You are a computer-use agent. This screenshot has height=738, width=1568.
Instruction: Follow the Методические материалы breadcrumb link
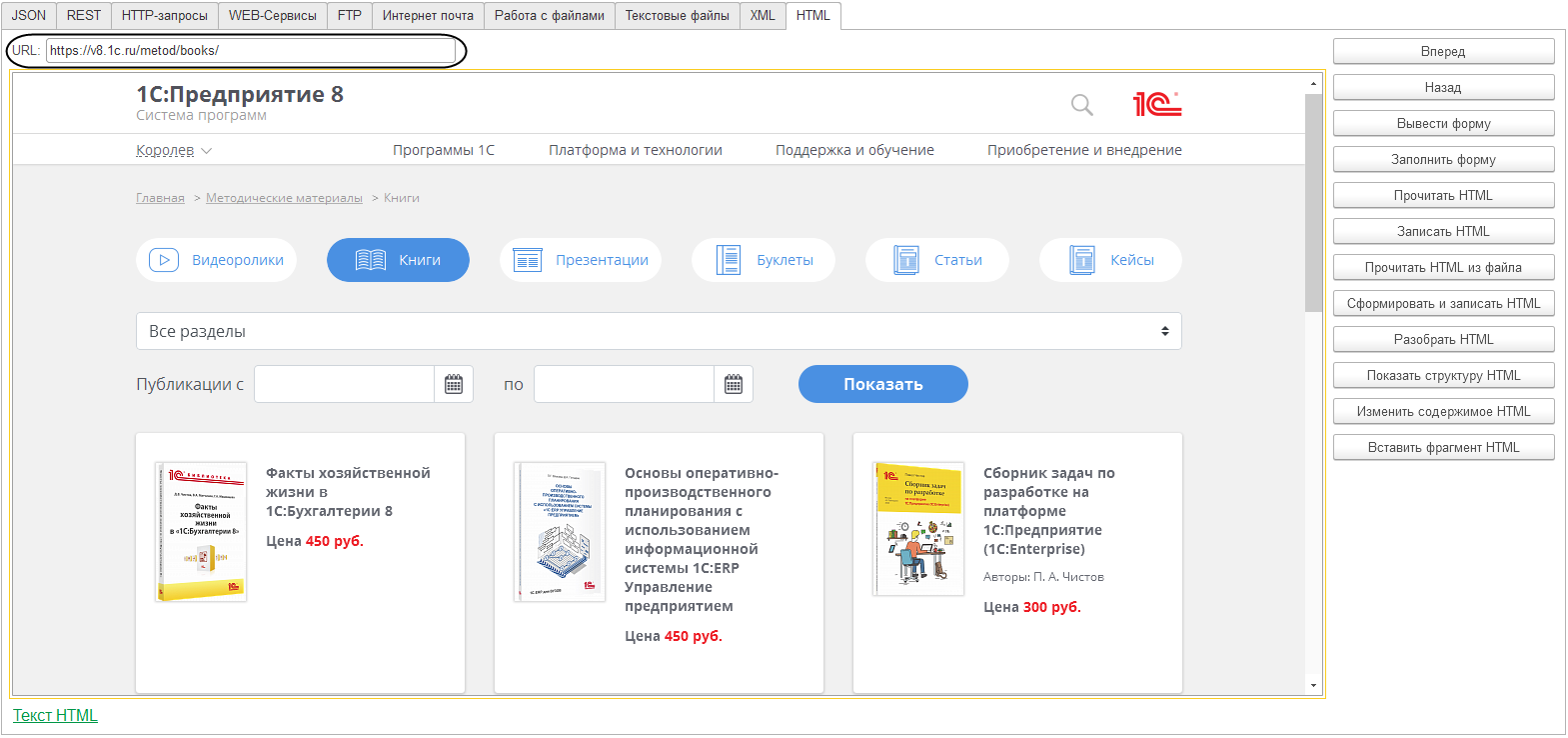click(284, 198)
